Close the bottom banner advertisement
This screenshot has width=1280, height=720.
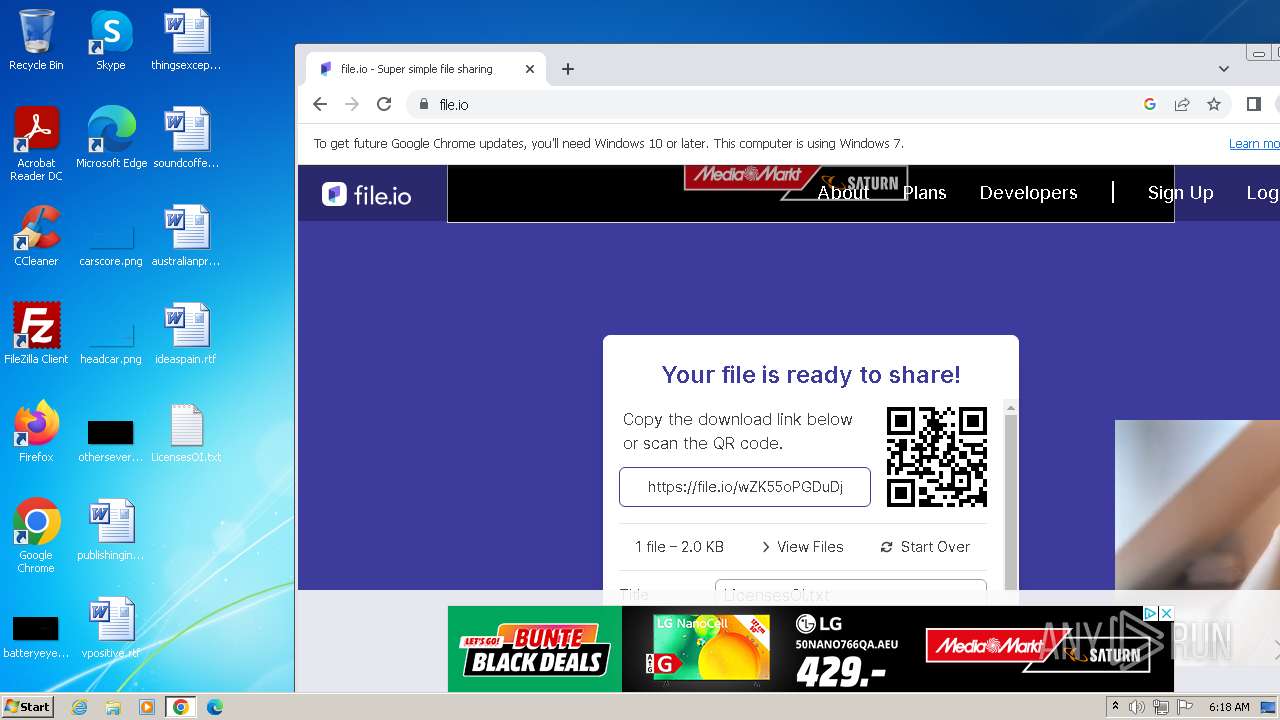pos(1166,613)
